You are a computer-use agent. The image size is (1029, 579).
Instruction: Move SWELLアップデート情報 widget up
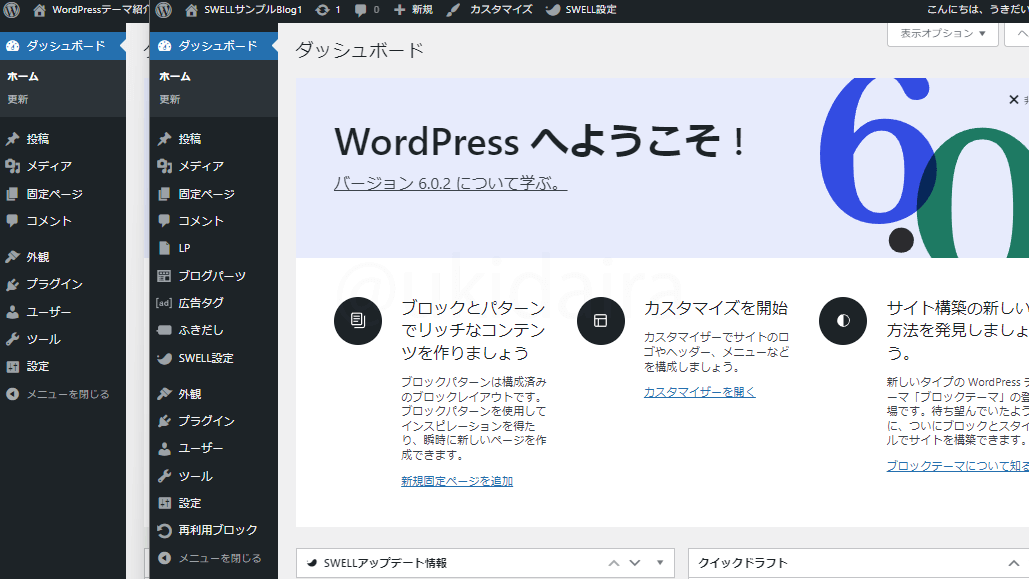click(614, 563)
